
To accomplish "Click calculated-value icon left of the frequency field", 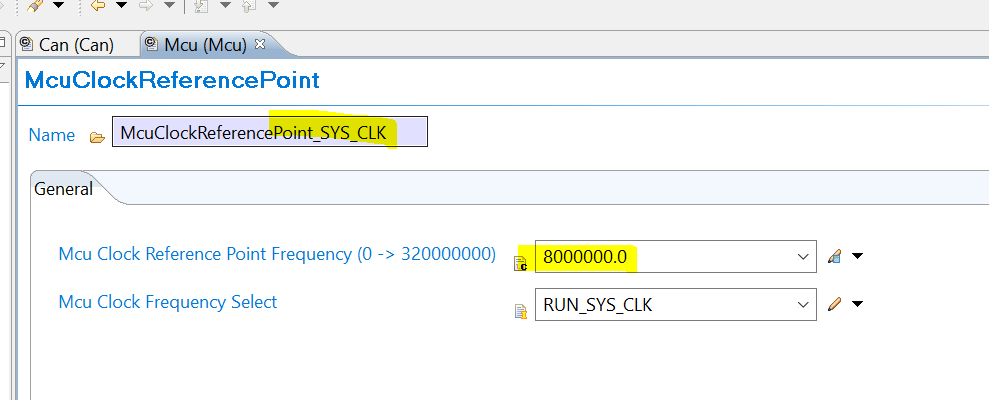I will click(x=520, y=262).
